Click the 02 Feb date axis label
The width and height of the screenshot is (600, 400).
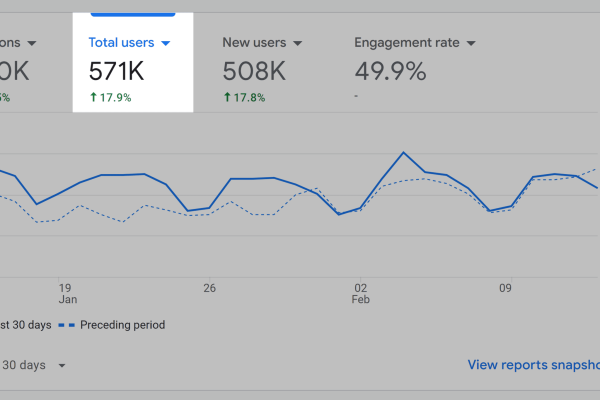pyautogui.click(x=361, y=293)
